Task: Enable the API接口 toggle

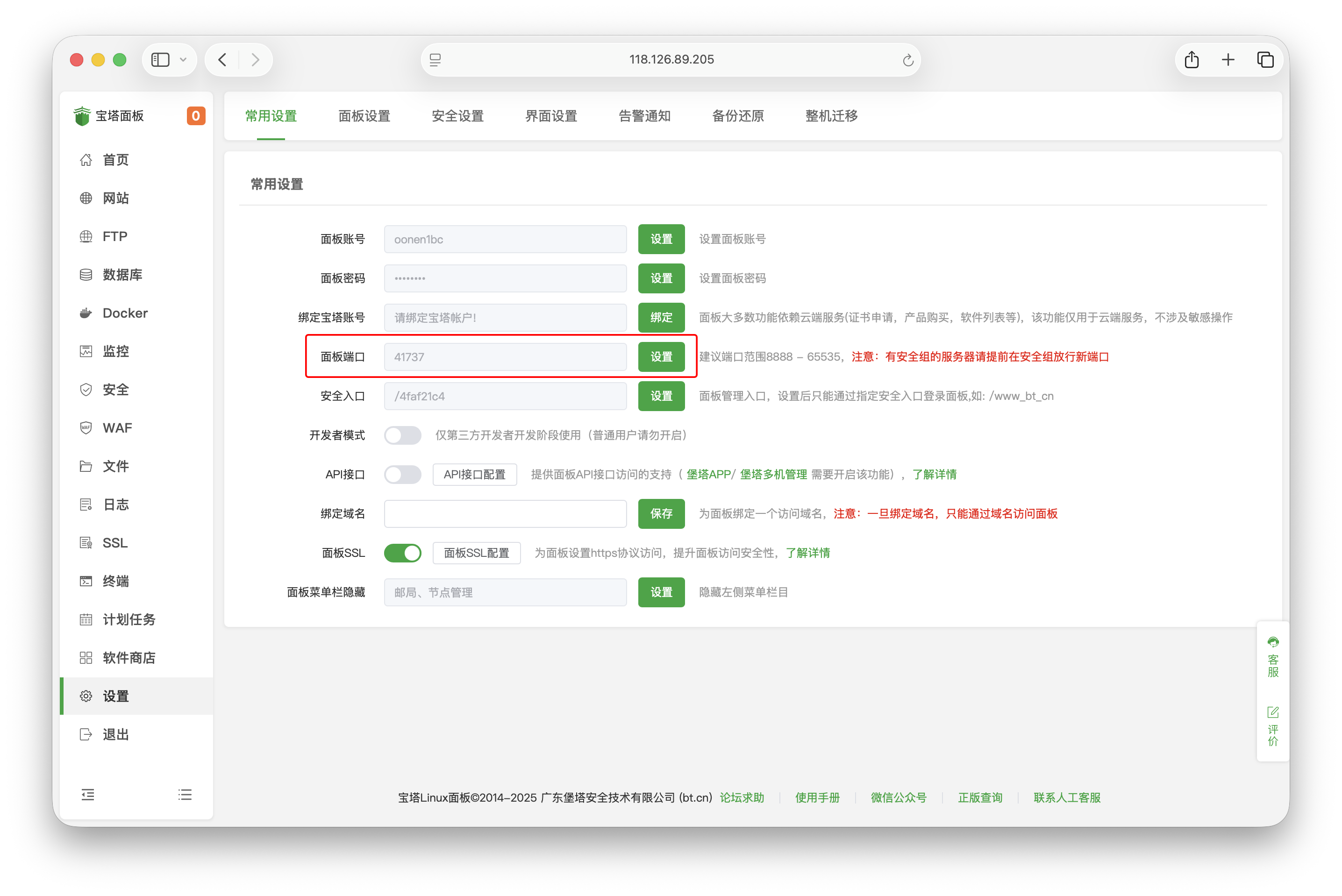Action: click(403, 474)
